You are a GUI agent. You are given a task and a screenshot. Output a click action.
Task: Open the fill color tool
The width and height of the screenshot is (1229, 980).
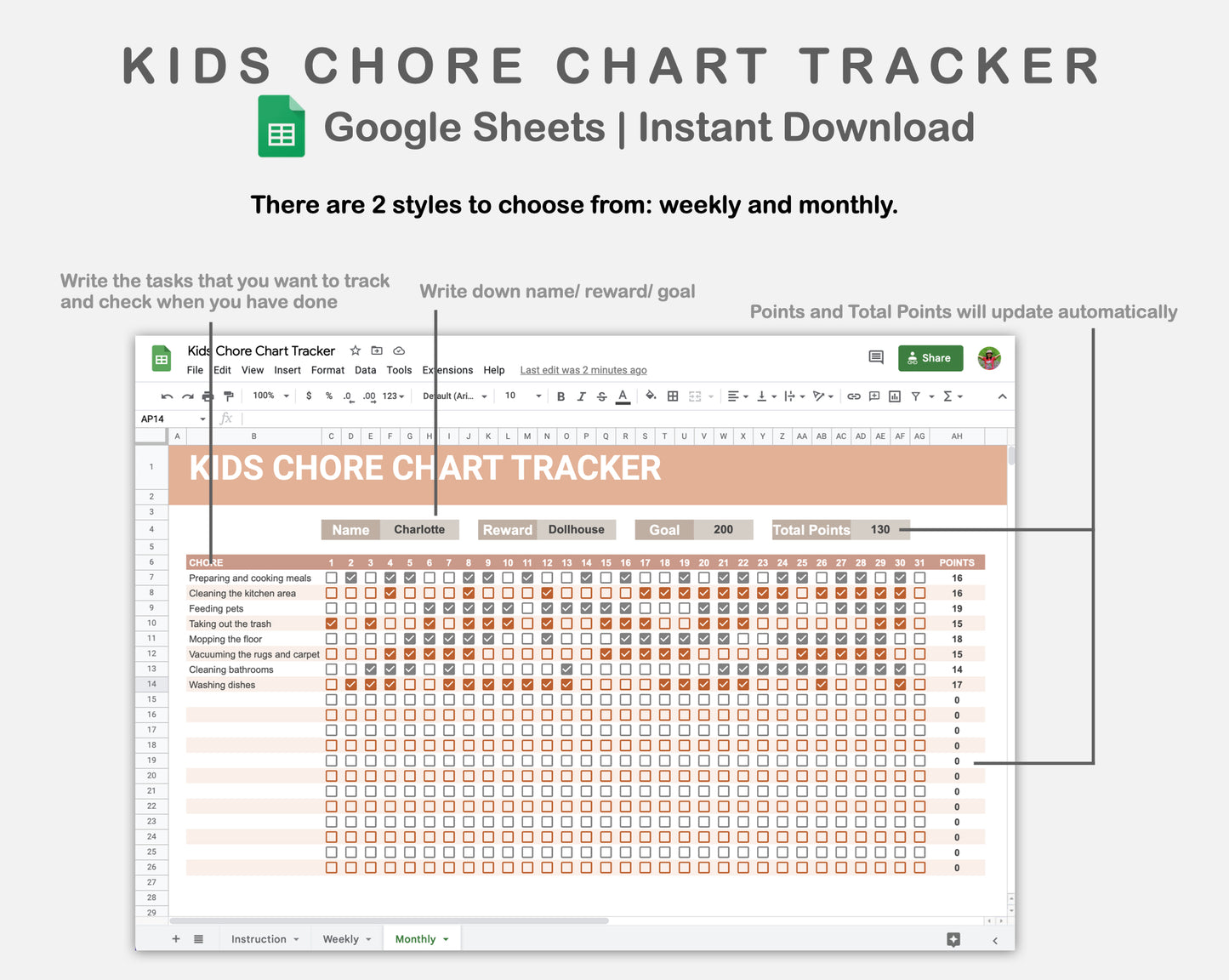[x=651, y=396]
